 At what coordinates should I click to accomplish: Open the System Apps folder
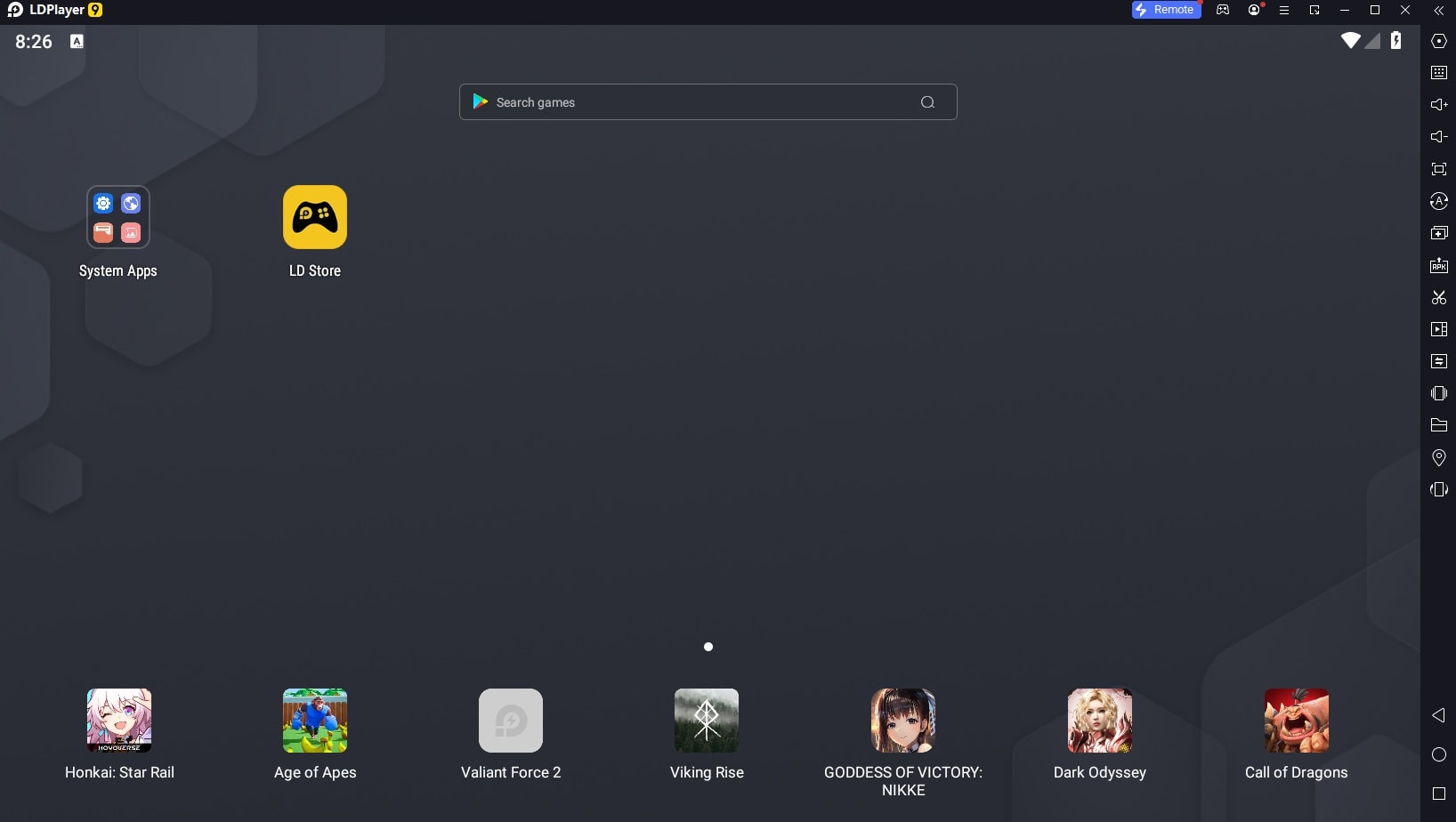click(117, 217)
